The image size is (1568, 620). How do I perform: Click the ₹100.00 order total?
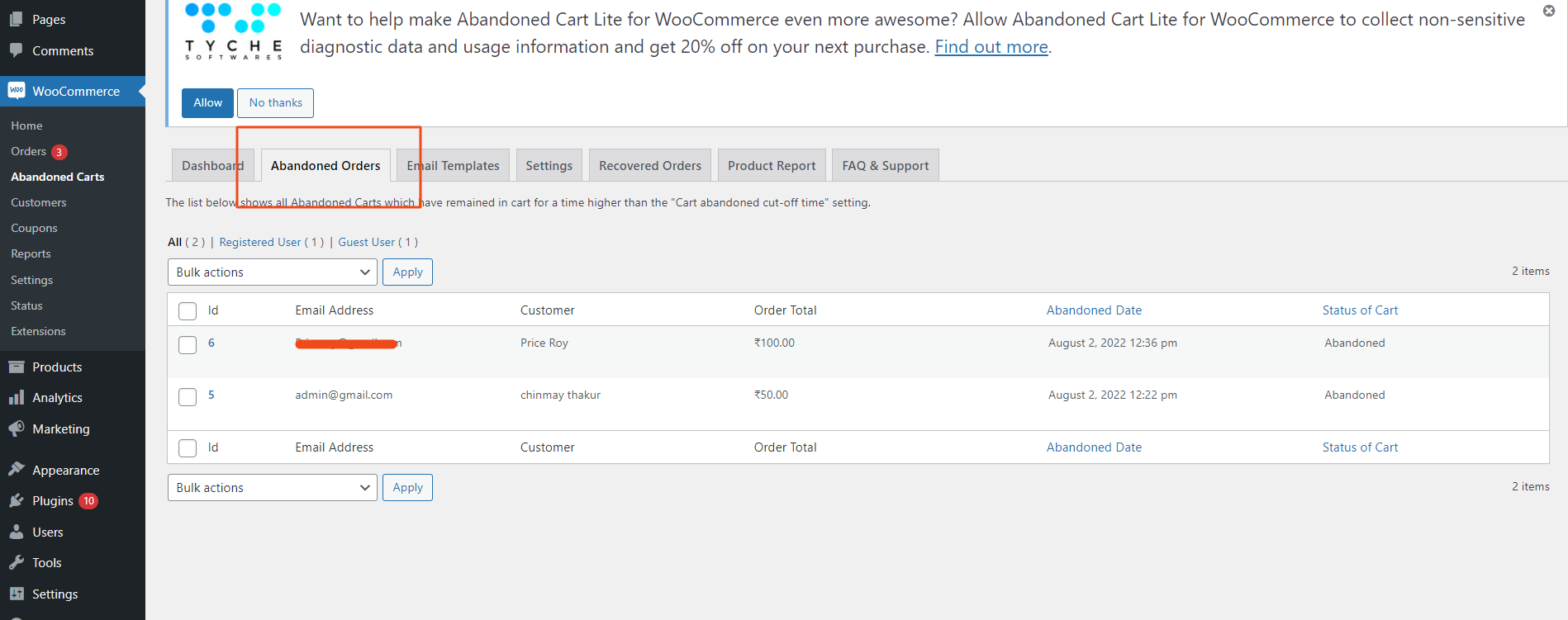(x=774, y=343)
